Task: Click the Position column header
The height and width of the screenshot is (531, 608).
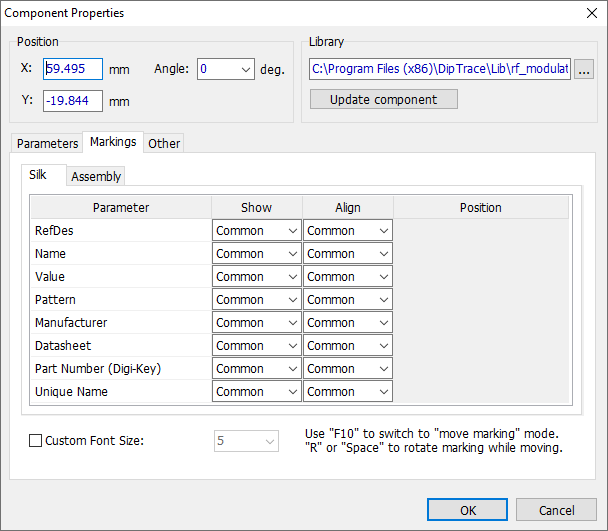Action: 481,208
